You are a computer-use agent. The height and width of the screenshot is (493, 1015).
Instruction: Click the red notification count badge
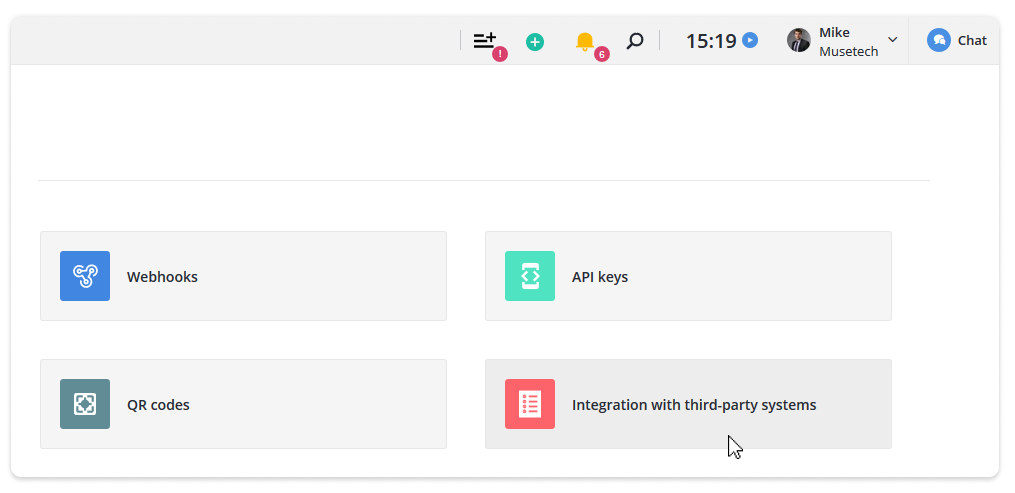(x=601, y=55)
